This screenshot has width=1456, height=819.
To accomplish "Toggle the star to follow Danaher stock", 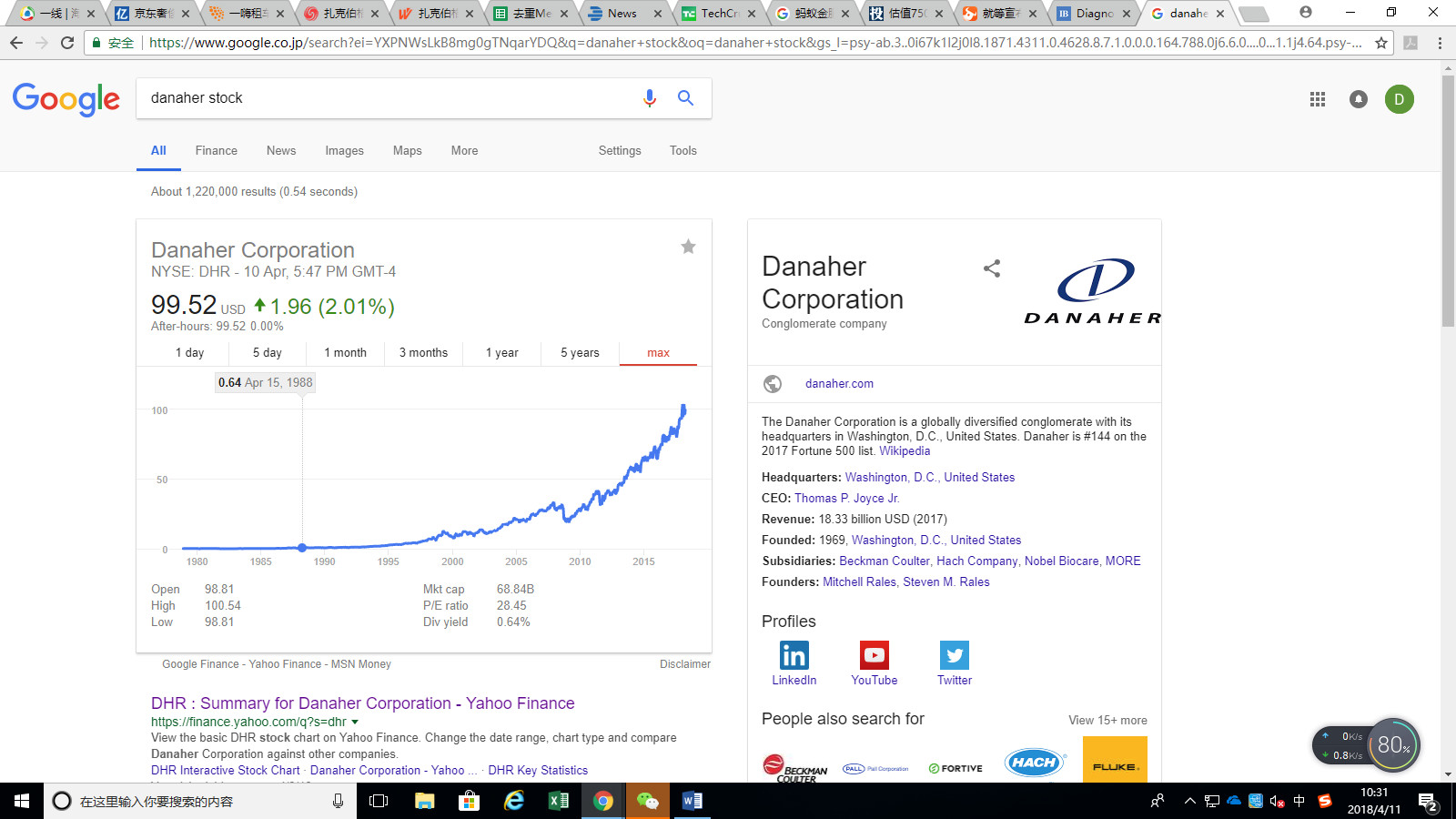I will click(688, 247).
